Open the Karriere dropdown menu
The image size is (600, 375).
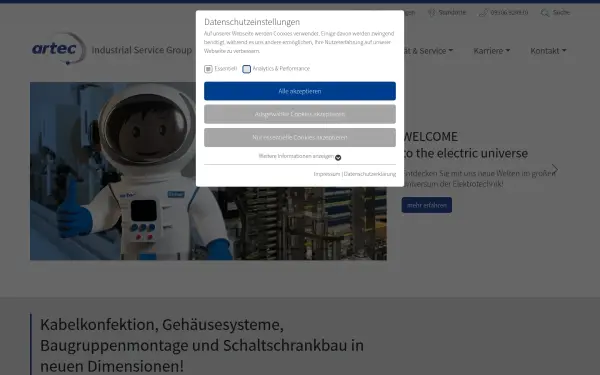[x=491, y=51]
